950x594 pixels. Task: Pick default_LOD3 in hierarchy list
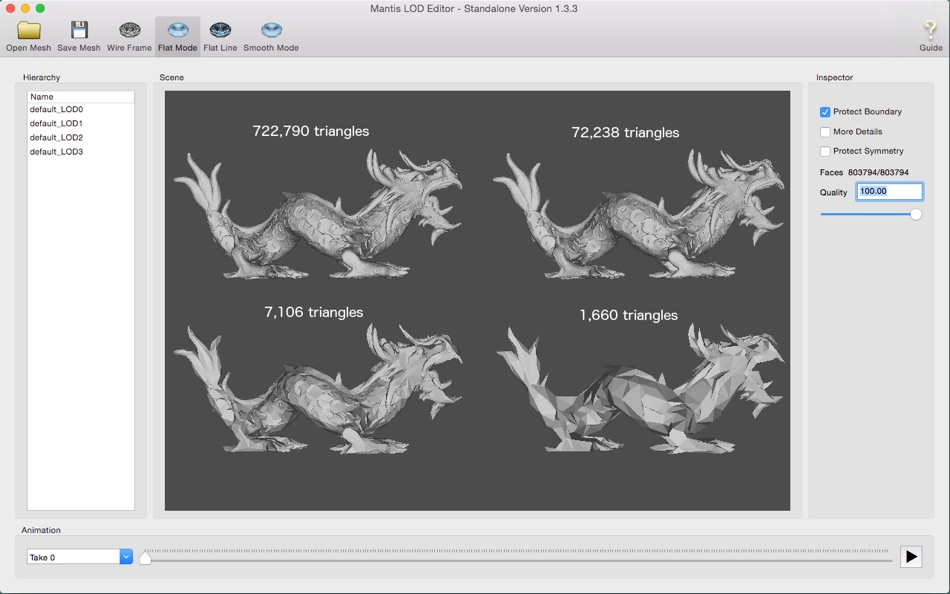tap(57, 152)
